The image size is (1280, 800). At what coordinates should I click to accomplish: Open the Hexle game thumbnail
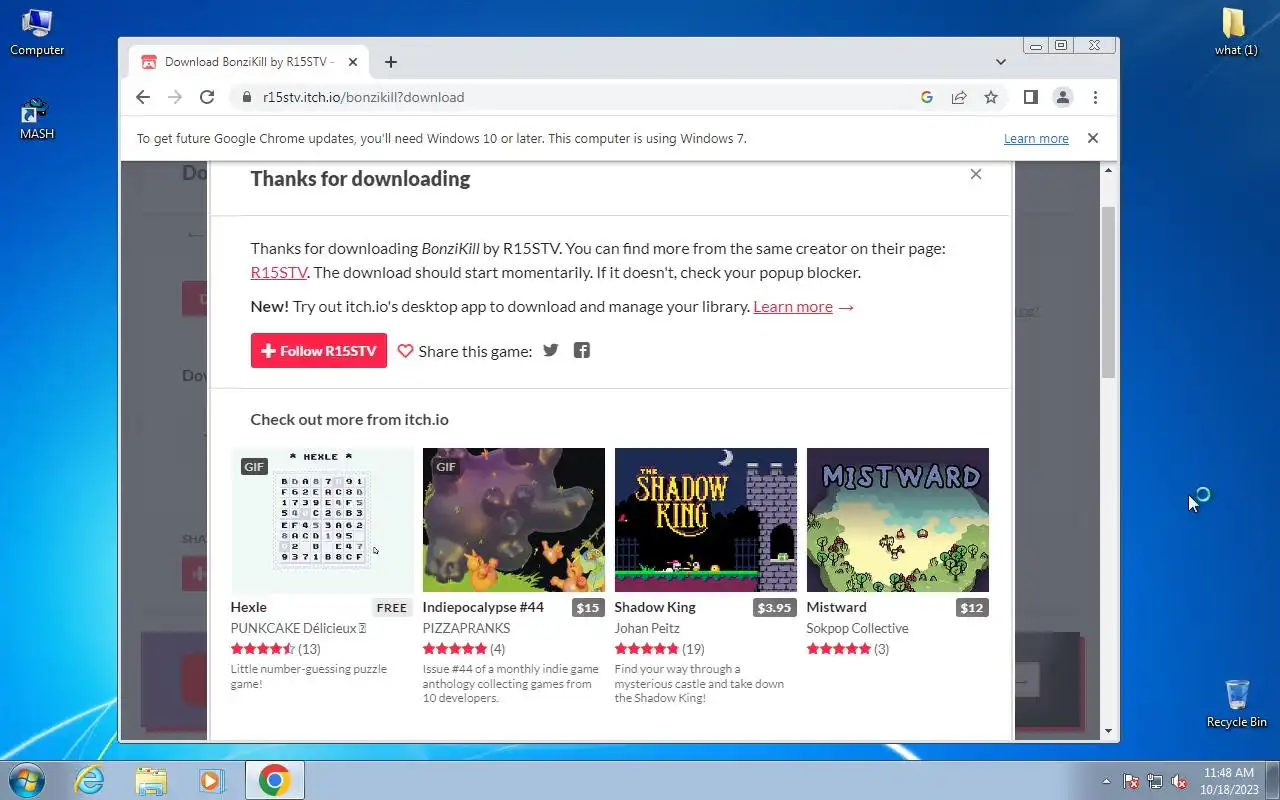(322, 520)
